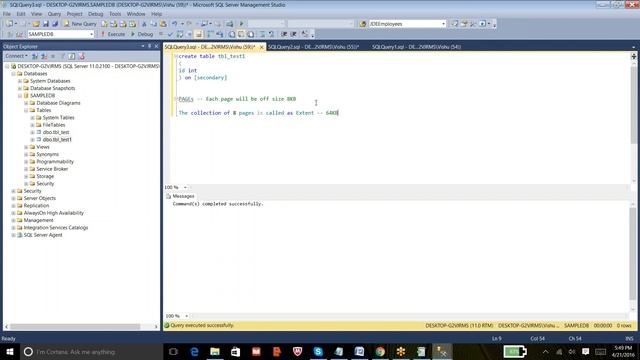Screen dimensions: 640x360
Task: Open the Tools menu
Action: (x=115, y=14)
